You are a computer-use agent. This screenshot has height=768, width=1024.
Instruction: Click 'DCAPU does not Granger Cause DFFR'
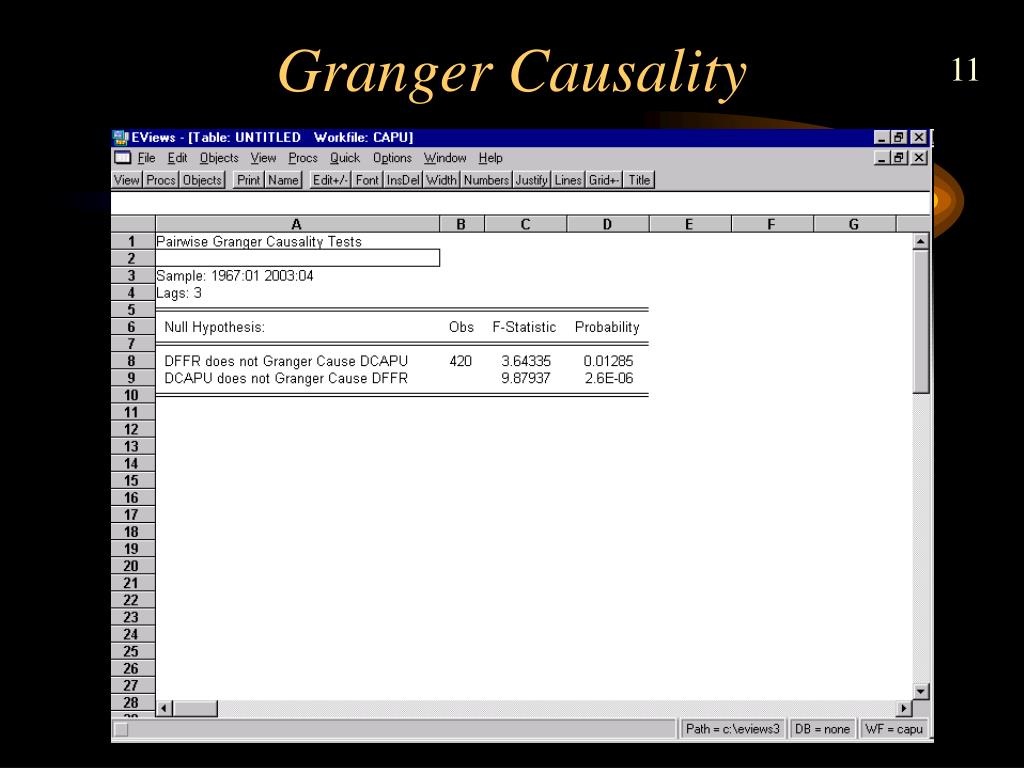[286, 378]
